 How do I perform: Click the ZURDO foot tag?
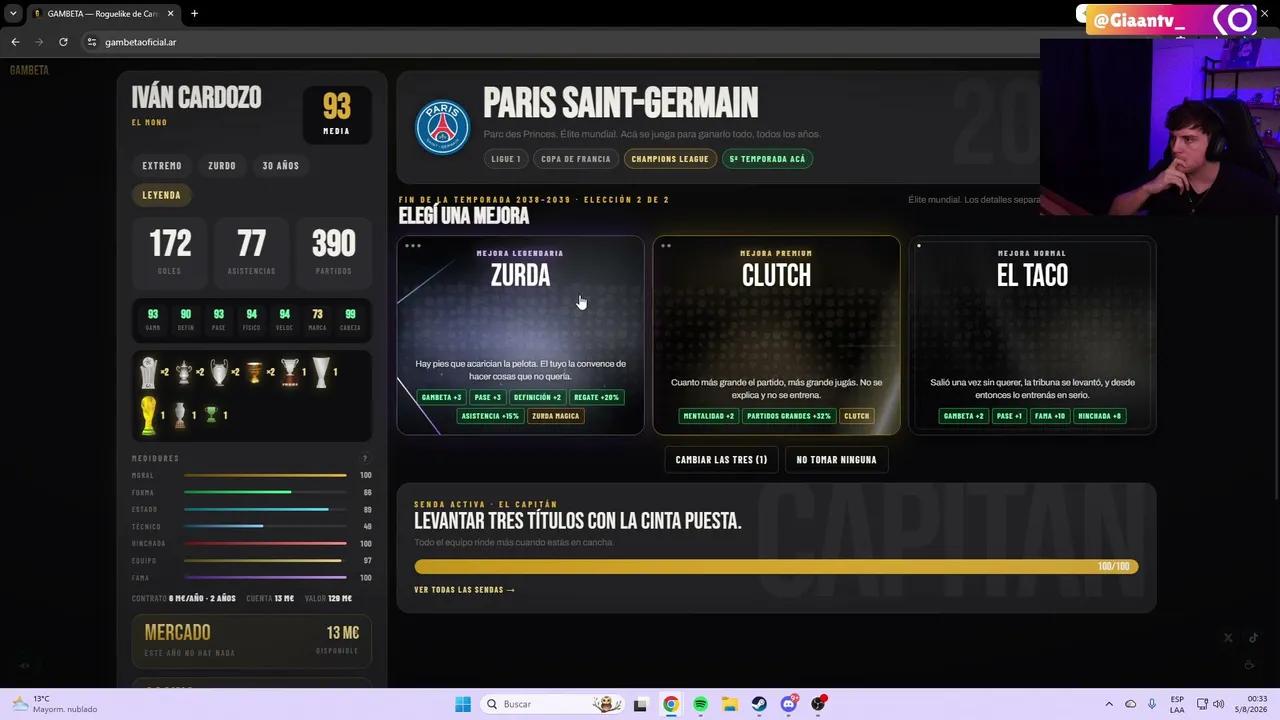coord(222,166)
